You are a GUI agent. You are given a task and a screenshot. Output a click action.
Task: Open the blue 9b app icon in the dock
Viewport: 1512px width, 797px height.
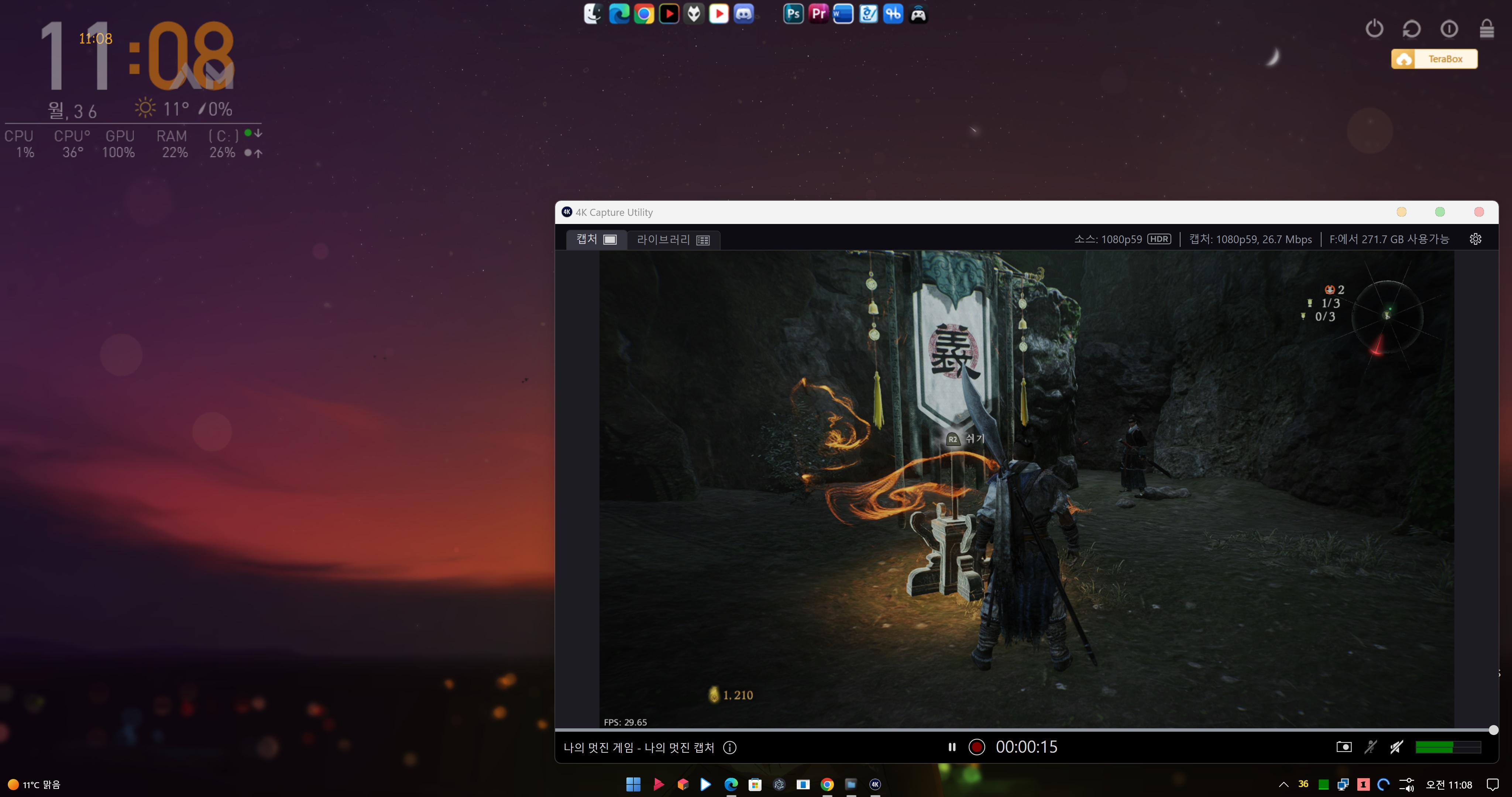pos(893,14)
